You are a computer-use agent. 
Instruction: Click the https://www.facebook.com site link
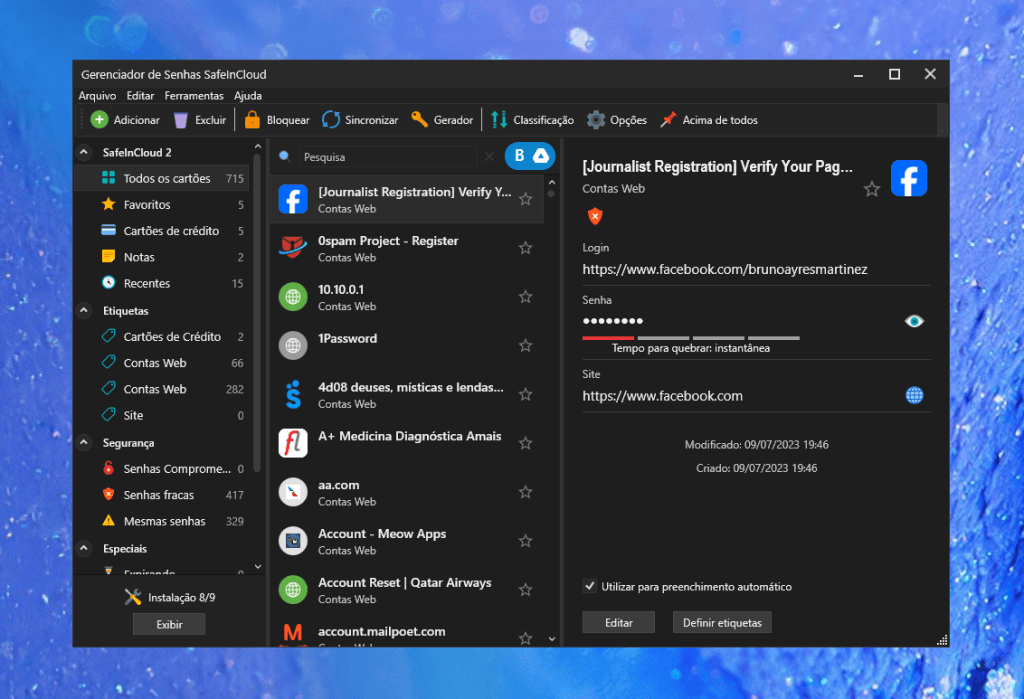point(662,396)
